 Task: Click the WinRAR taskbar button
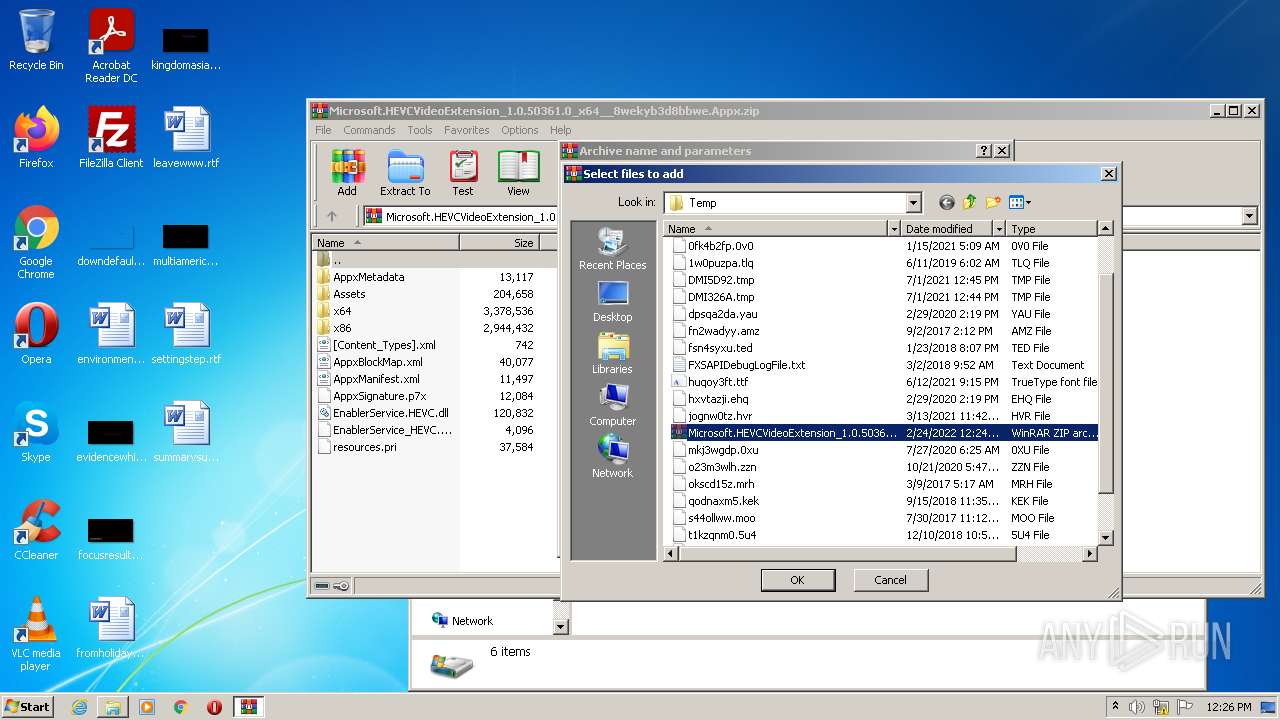[x=248, y=707]
